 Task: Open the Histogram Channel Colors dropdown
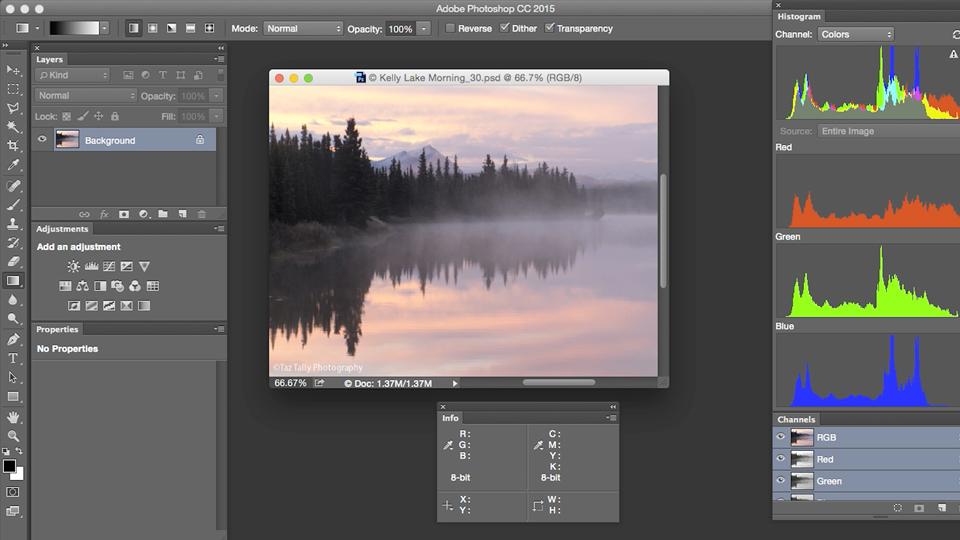click(x=855, y=34)
